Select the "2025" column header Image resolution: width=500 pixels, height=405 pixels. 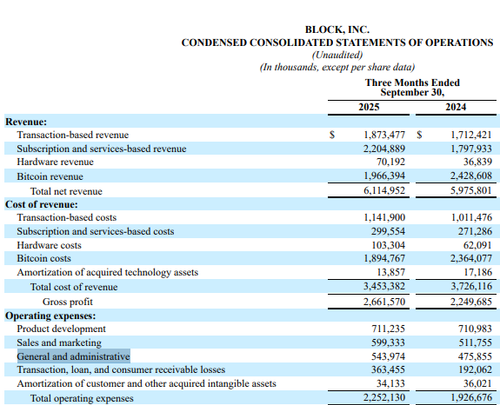(x=369, y=107)
